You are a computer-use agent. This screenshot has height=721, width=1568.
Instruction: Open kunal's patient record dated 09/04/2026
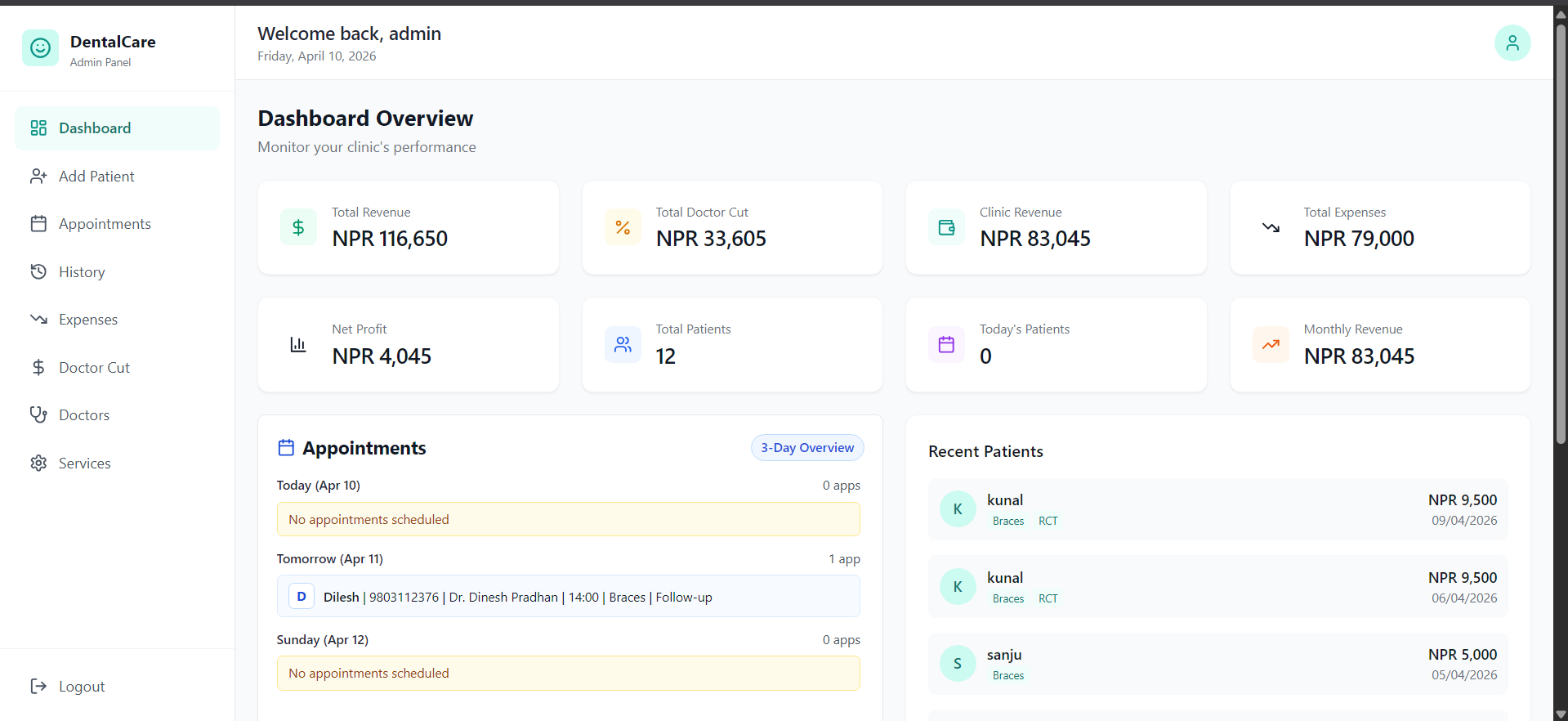(x=1218, y=509)
